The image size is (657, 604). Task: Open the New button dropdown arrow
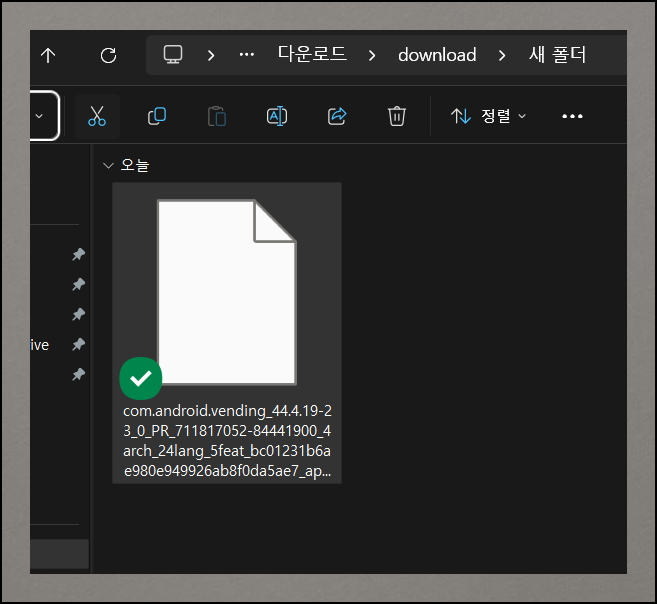[39, 116]
